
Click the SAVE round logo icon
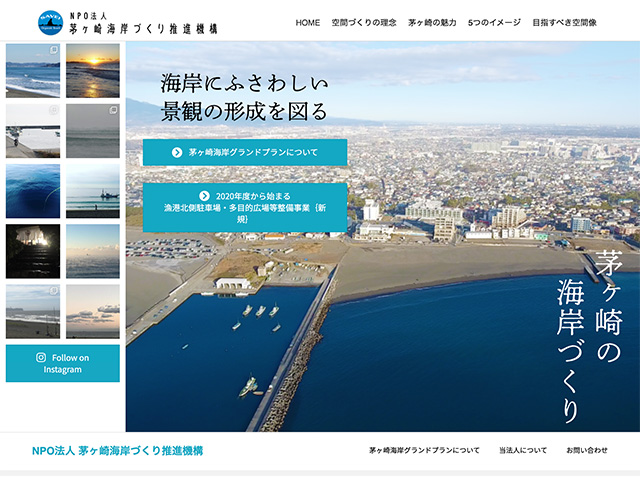51,23
